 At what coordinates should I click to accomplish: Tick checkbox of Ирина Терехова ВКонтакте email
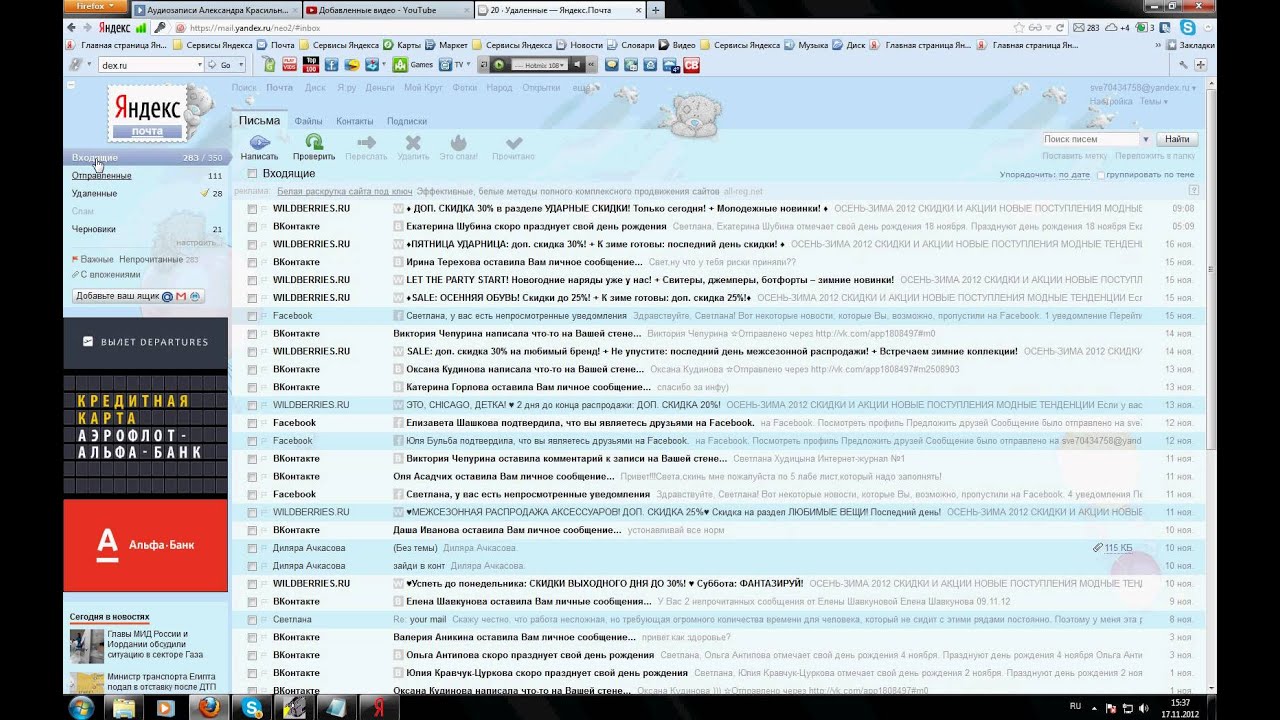pos(252,262)
